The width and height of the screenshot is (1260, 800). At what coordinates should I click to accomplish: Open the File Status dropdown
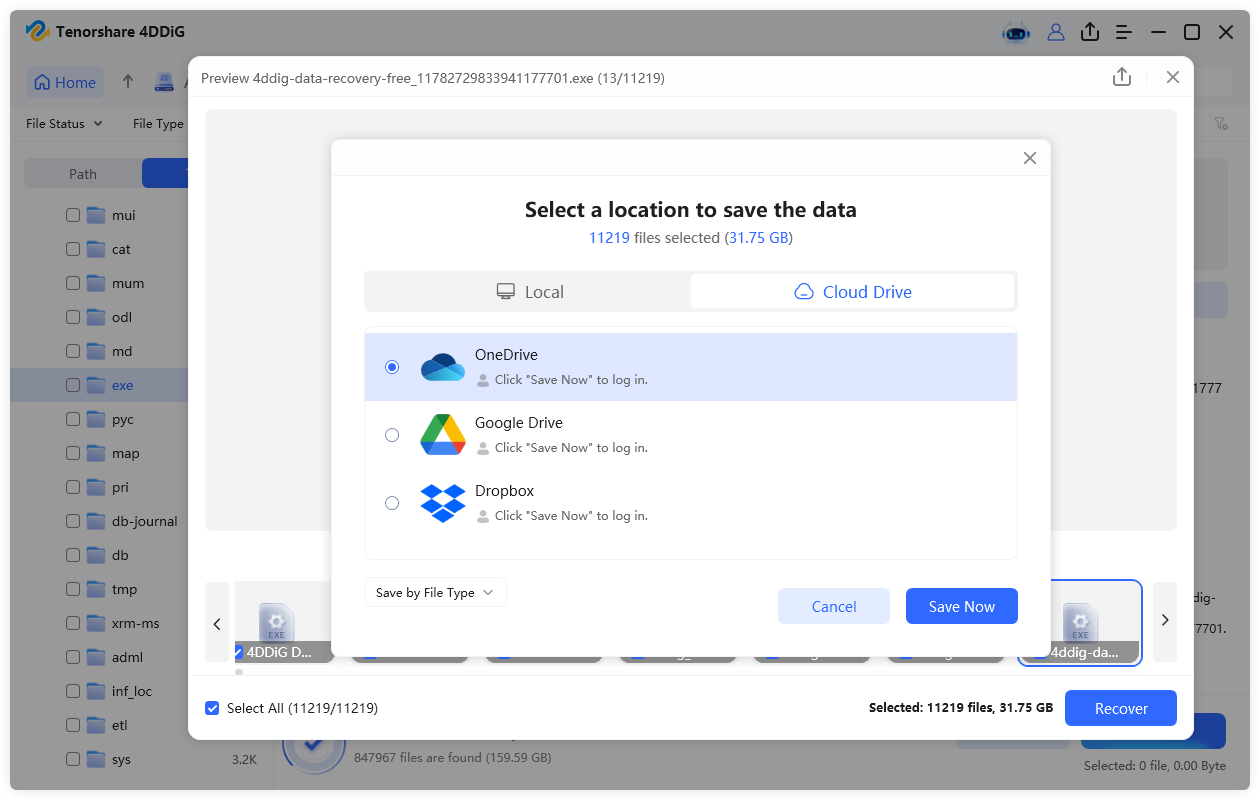64,124
